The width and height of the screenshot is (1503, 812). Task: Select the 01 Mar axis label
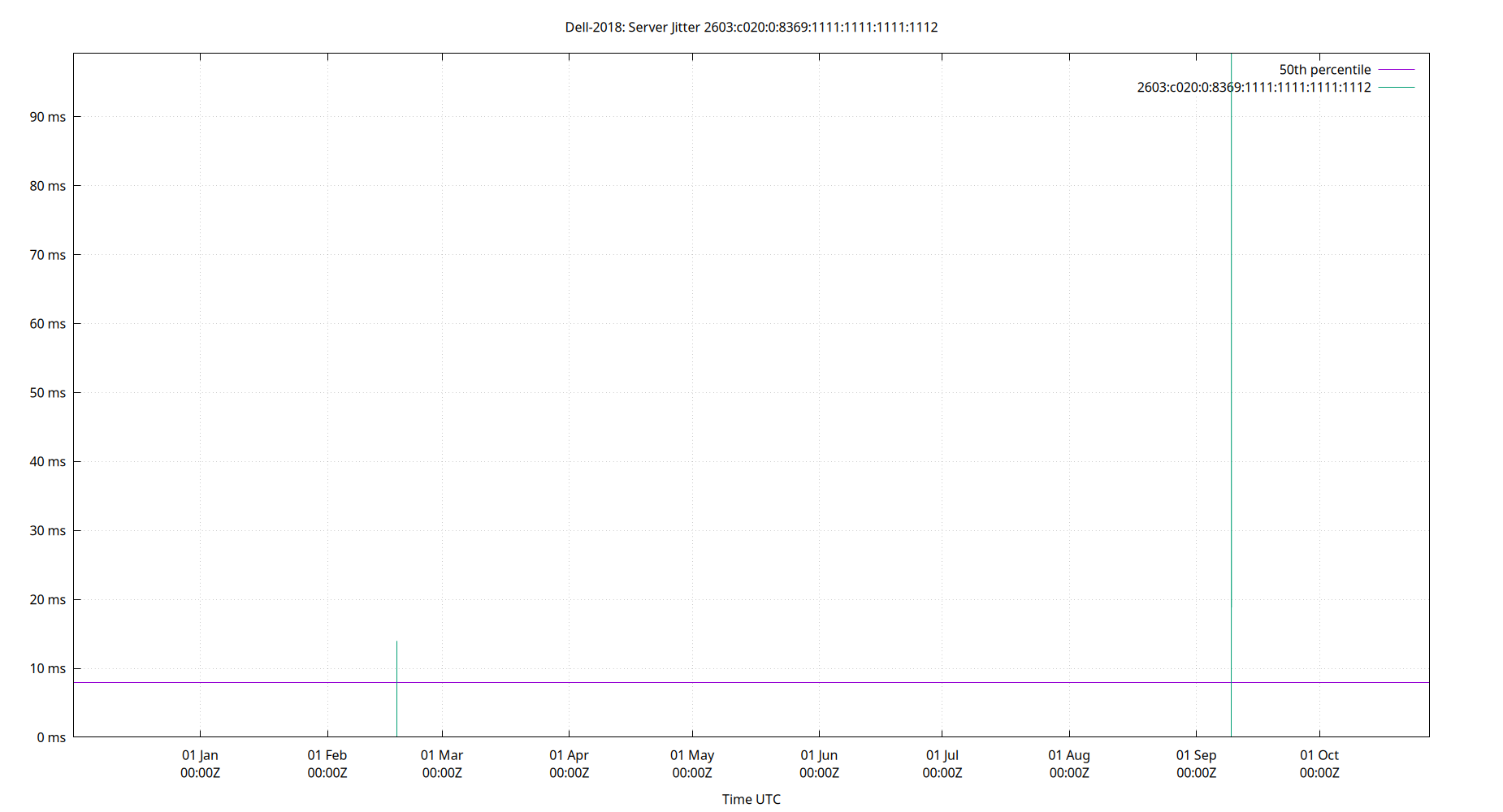tap(443, 755)
